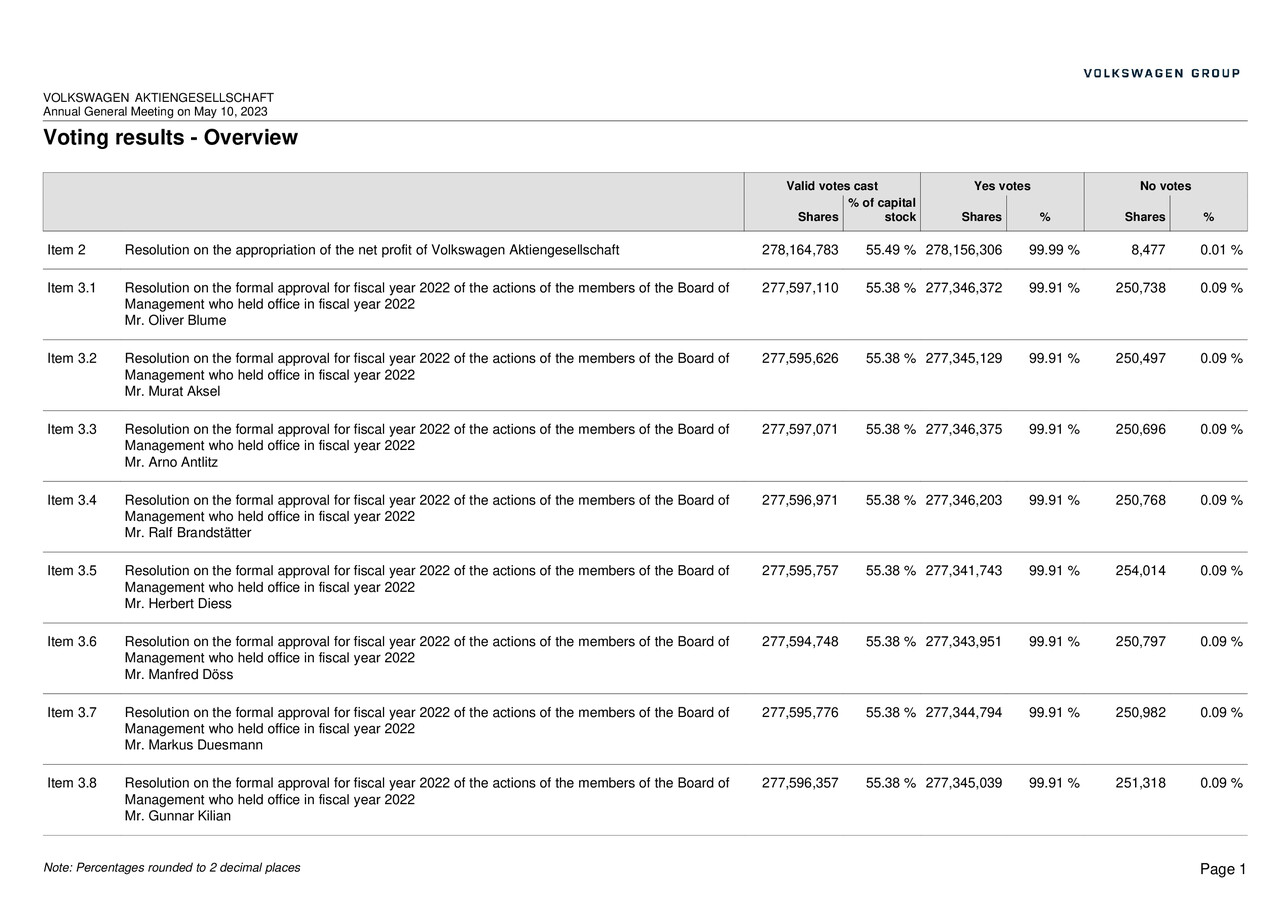Click no votes 250,738

tap(1140, 288)
